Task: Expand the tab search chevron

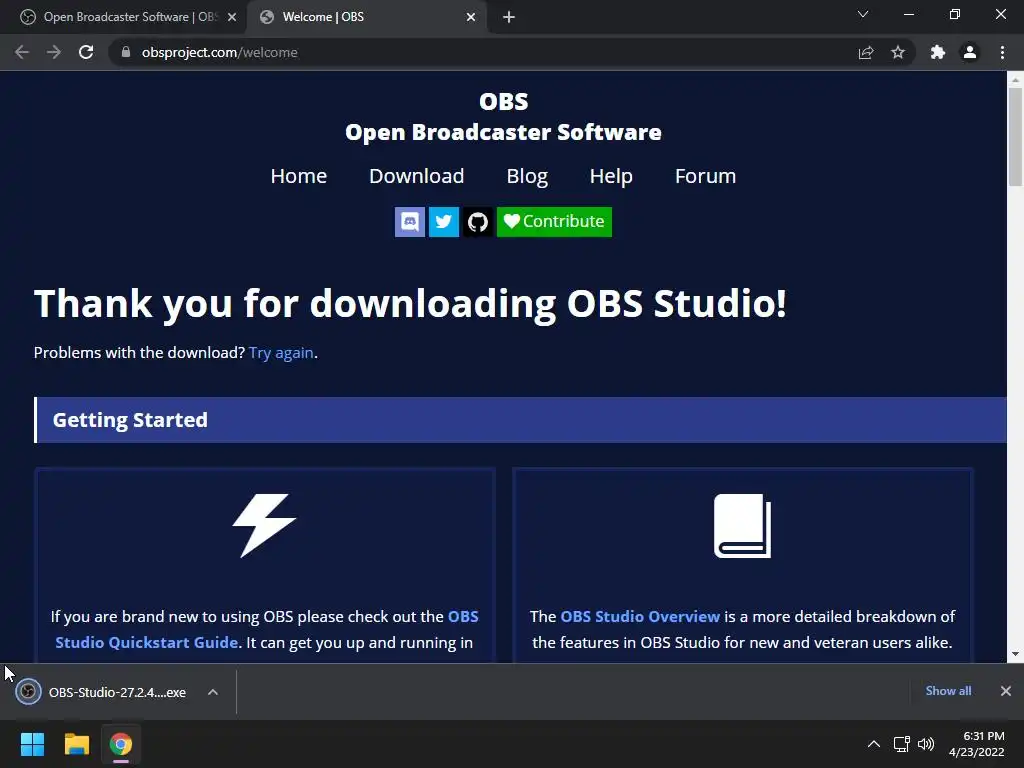Action: pos(863,14)
